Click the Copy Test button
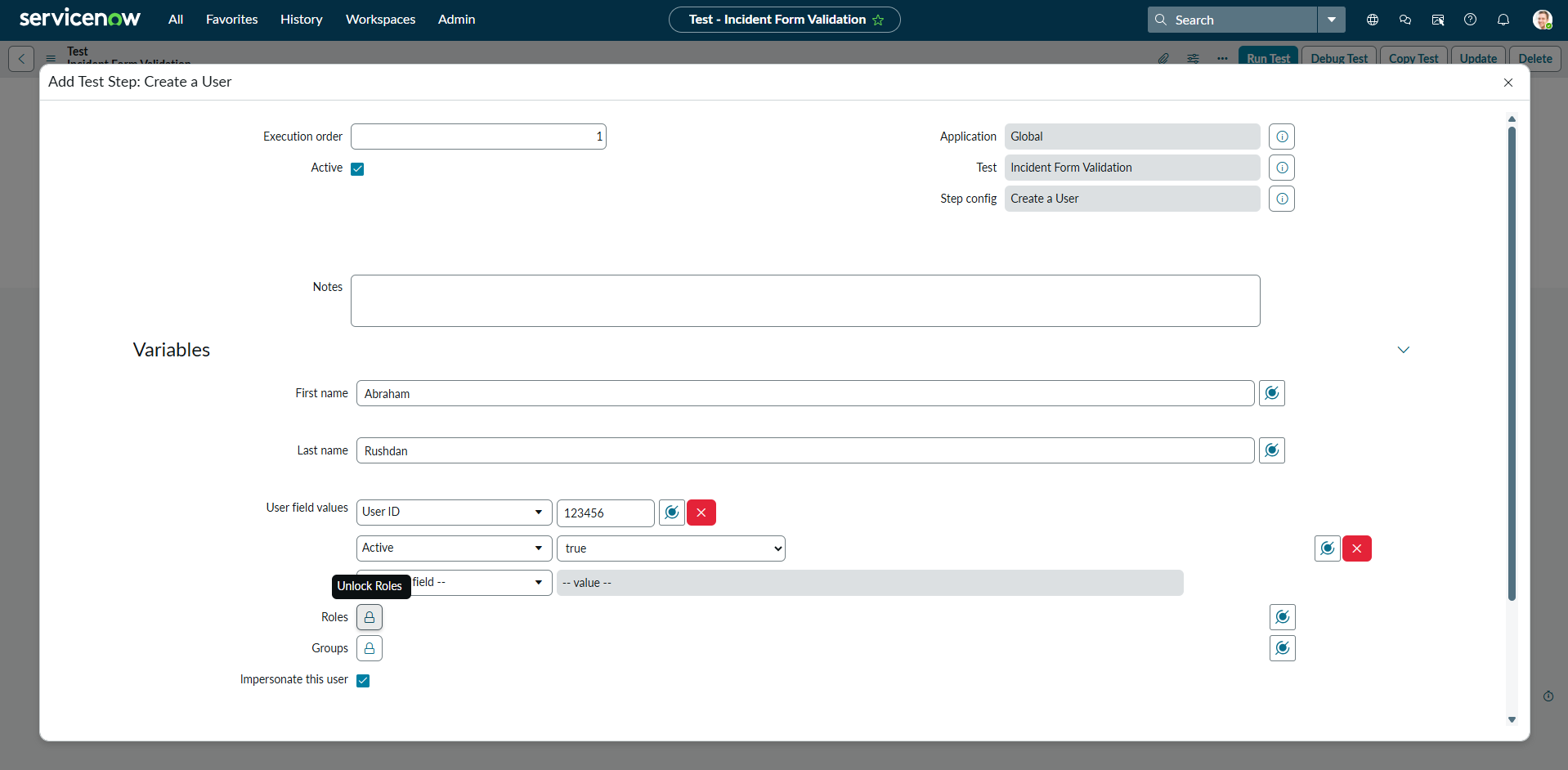The width and height of the screenshot is (1568, 770). tap(1413, 58)
